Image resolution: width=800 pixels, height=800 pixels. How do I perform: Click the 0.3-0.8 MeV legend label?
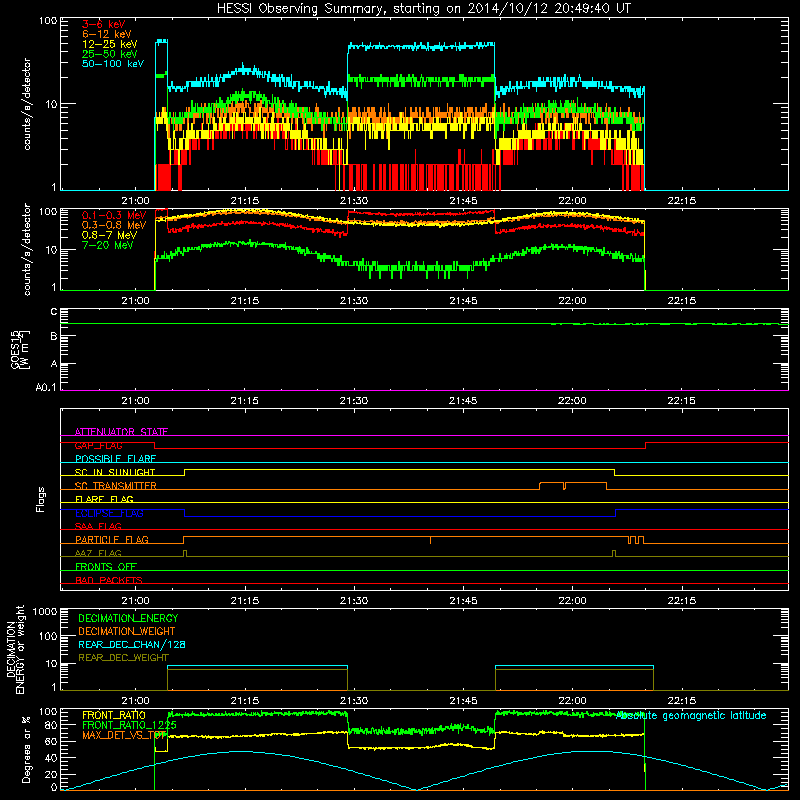tap(114, 225)
